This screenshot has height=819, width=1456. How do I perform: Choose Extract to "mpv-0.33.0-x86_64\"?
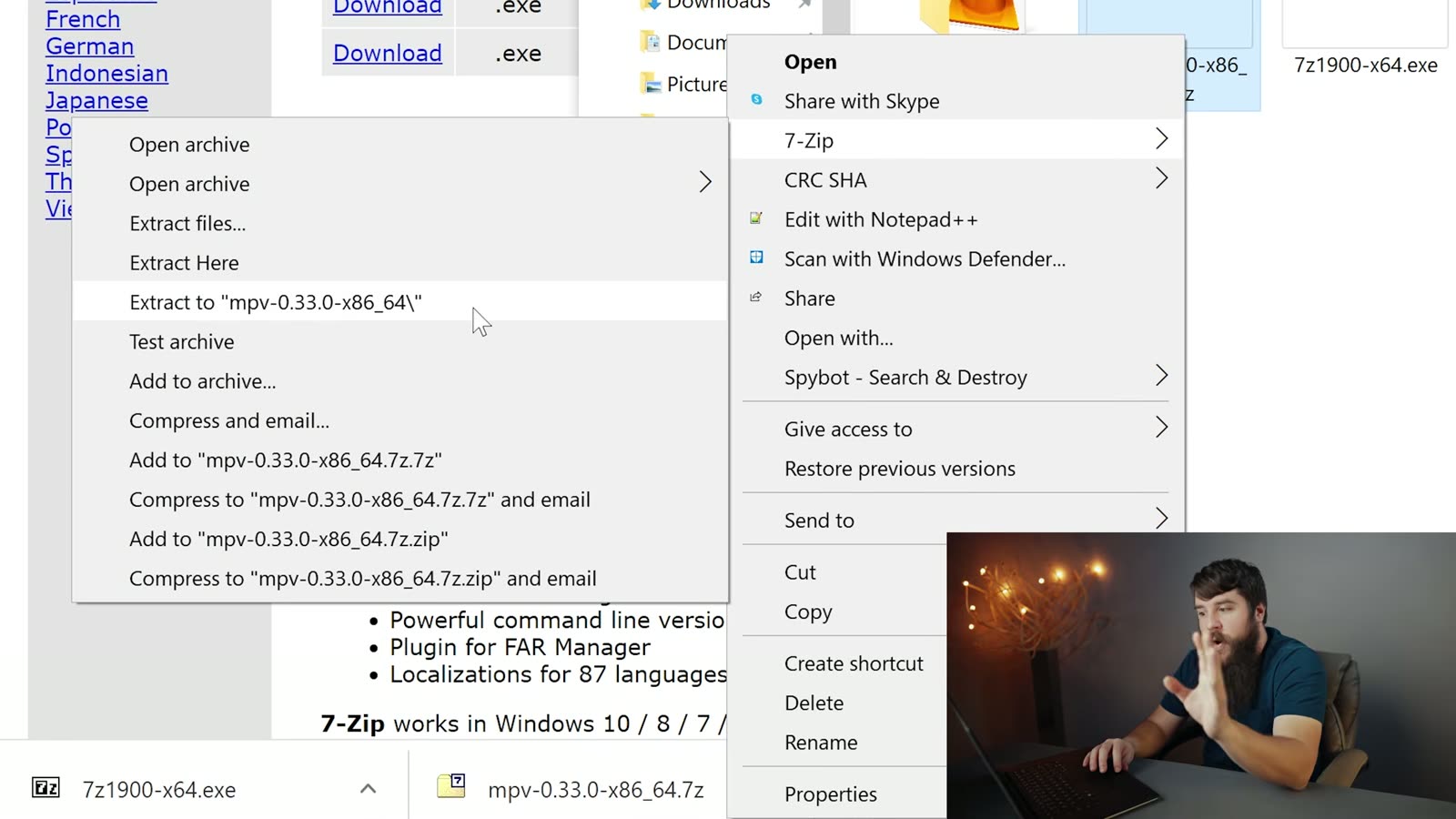click(400, 302)
